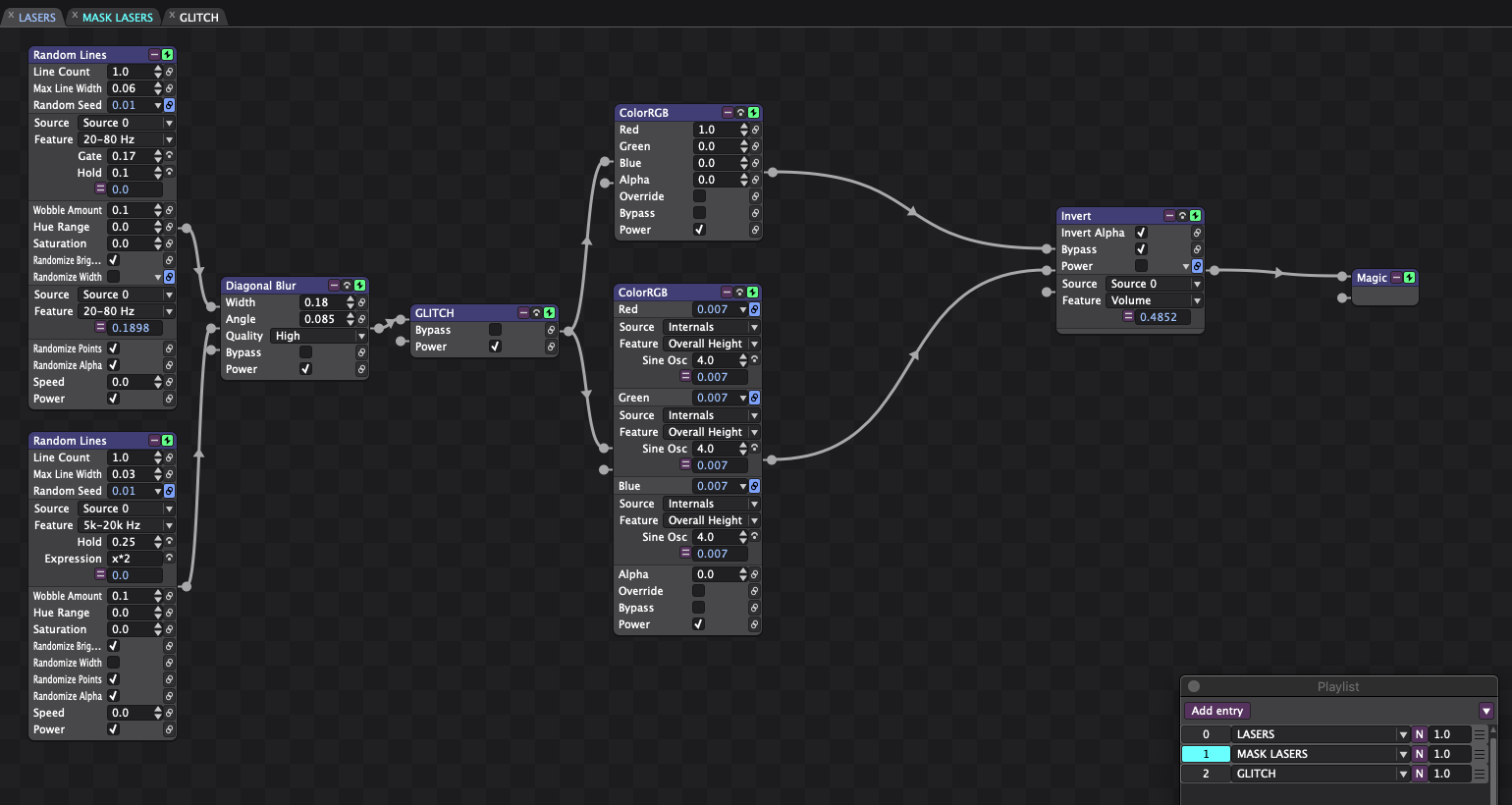The width and height of the screenshot is (1512, 805).
Task: Collapse the Magic node with minus icon
Action: coord(1396,278)
